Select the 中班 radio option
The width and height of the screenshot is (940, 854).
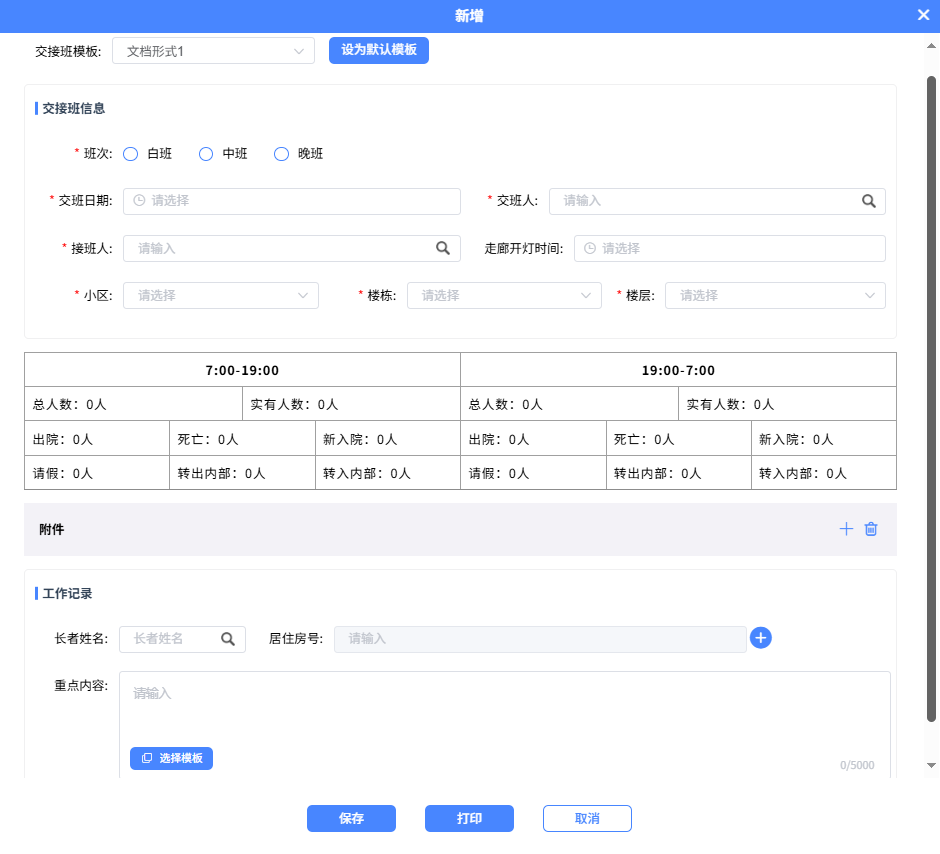(206, 154)
